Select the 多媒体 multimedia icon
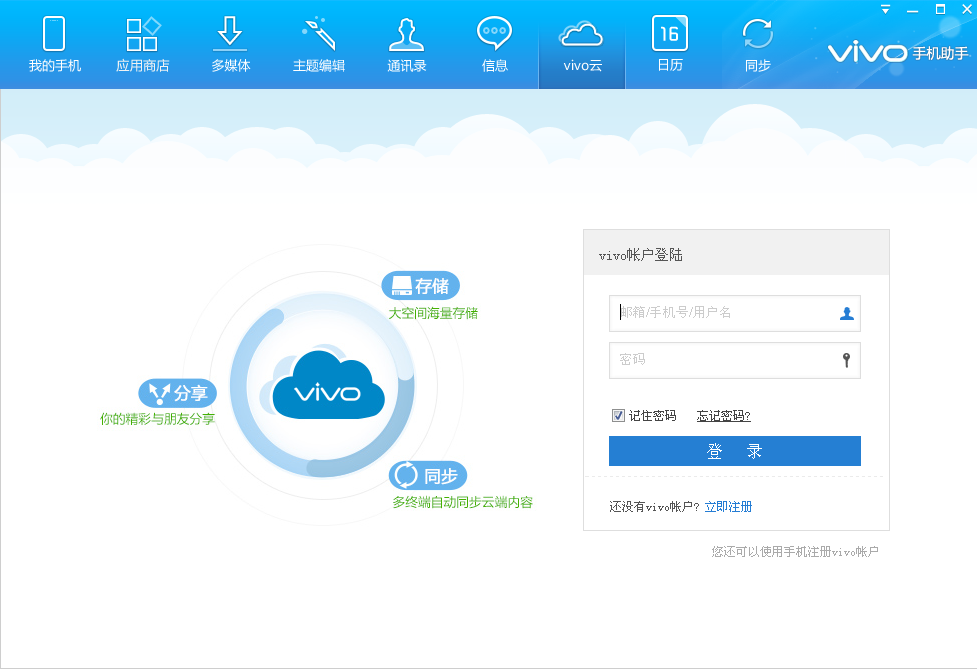Screen dimensions: 977x669 pos(230,43)
